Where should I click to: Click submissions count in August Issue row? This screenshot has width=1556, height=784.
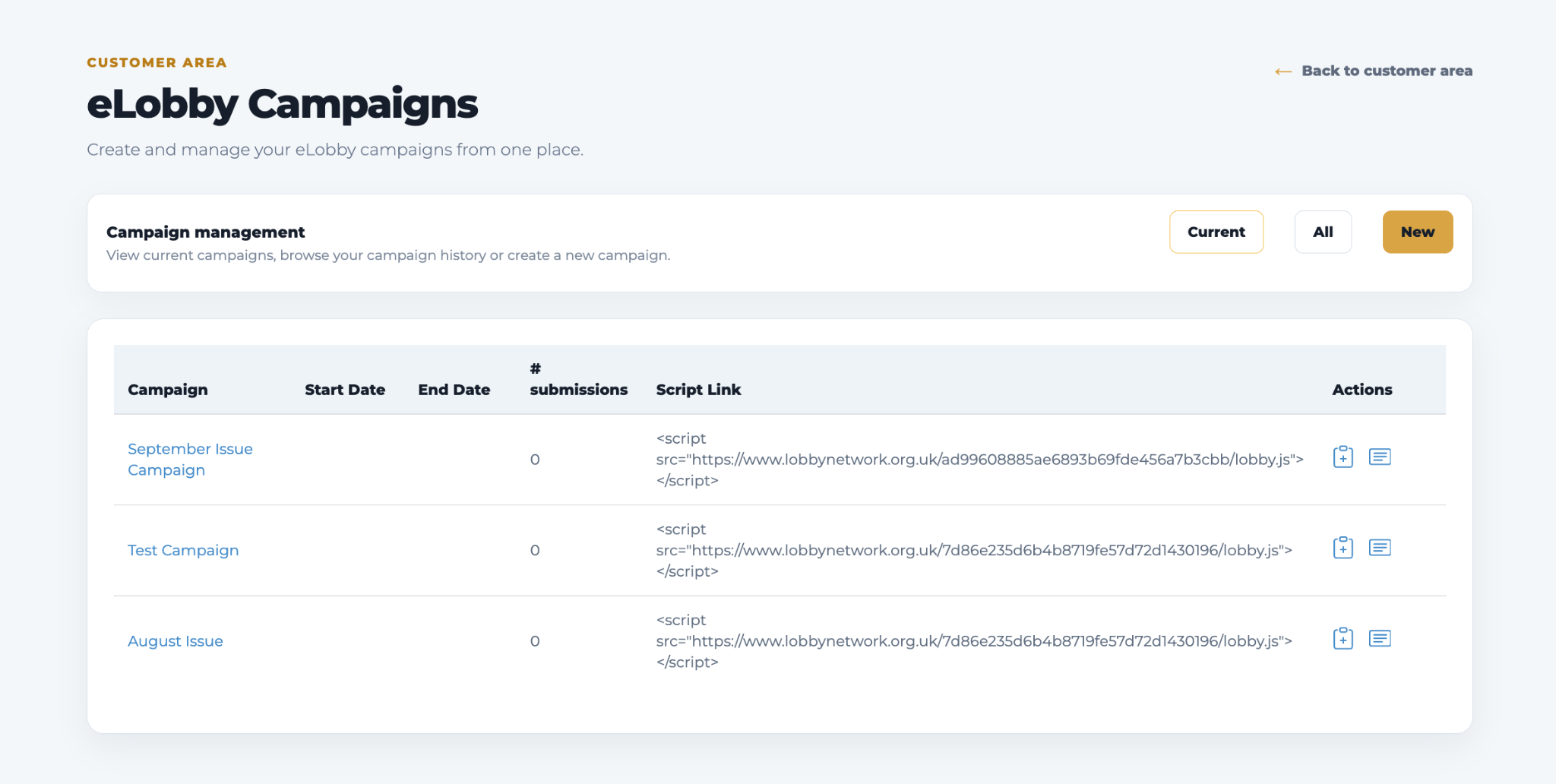535,641
